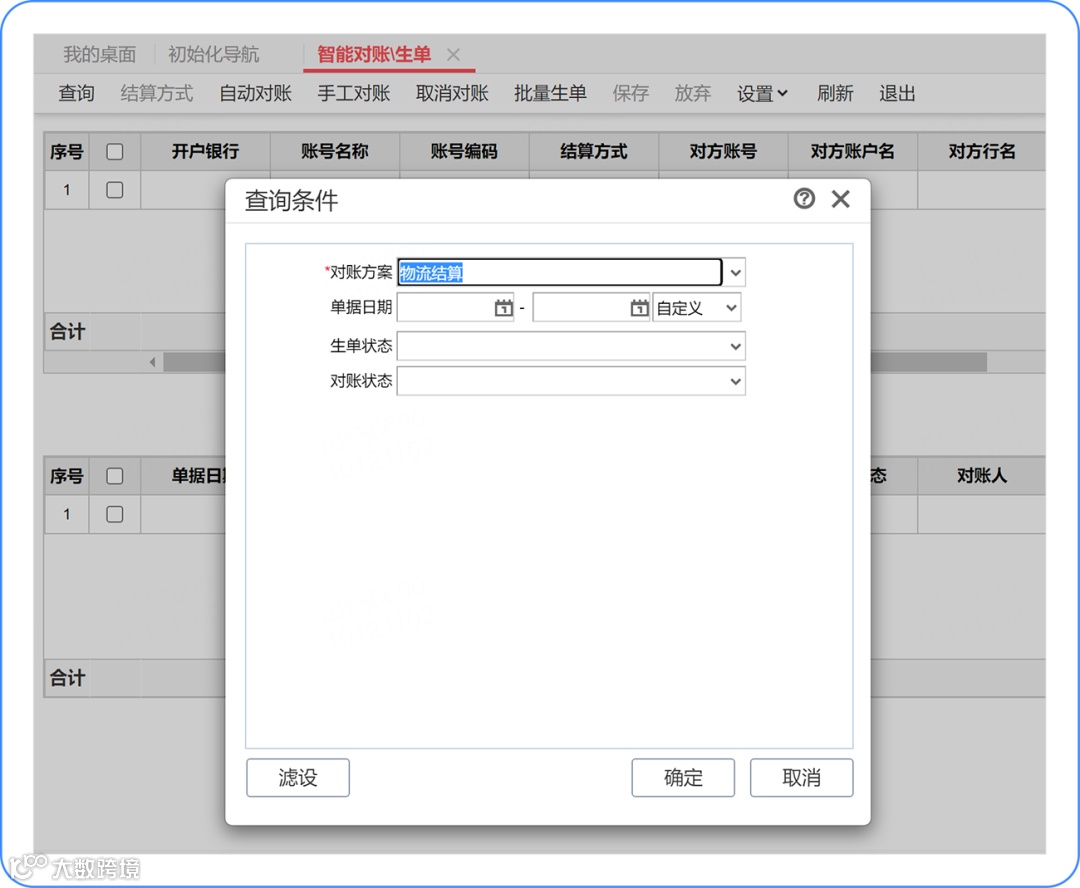This screenshot has width=1080, height=888.
Task: Click the 对方账号 column header
Action: 723,152
